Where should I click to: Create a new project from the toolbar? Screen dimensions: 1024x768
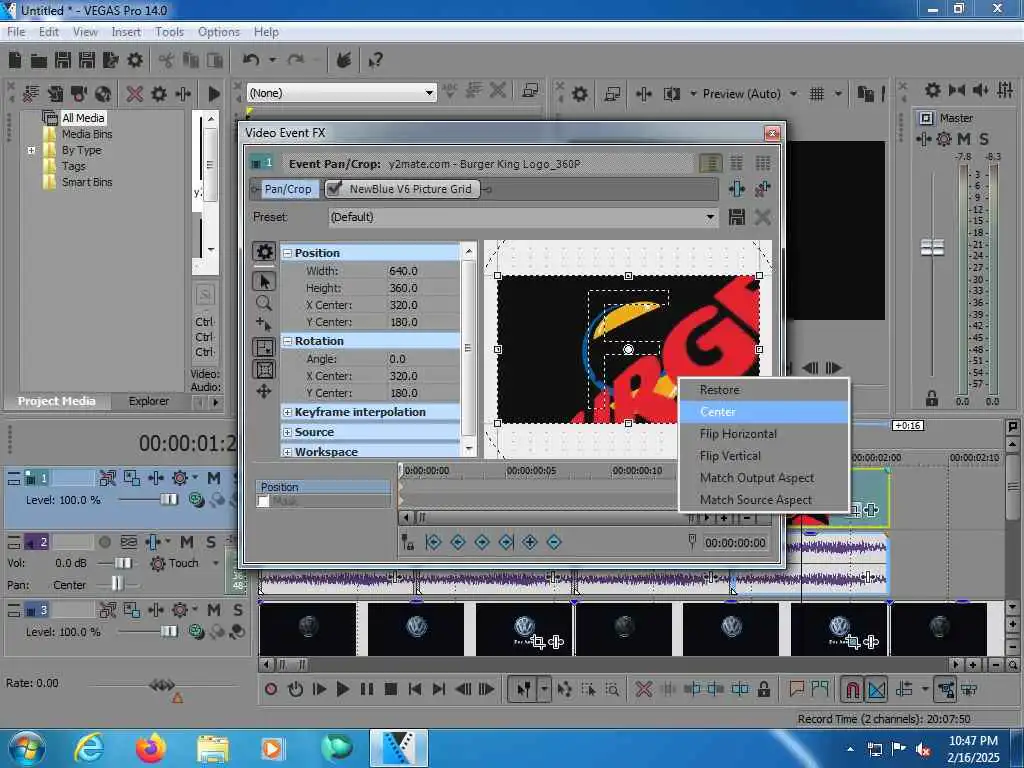(15, 60)
